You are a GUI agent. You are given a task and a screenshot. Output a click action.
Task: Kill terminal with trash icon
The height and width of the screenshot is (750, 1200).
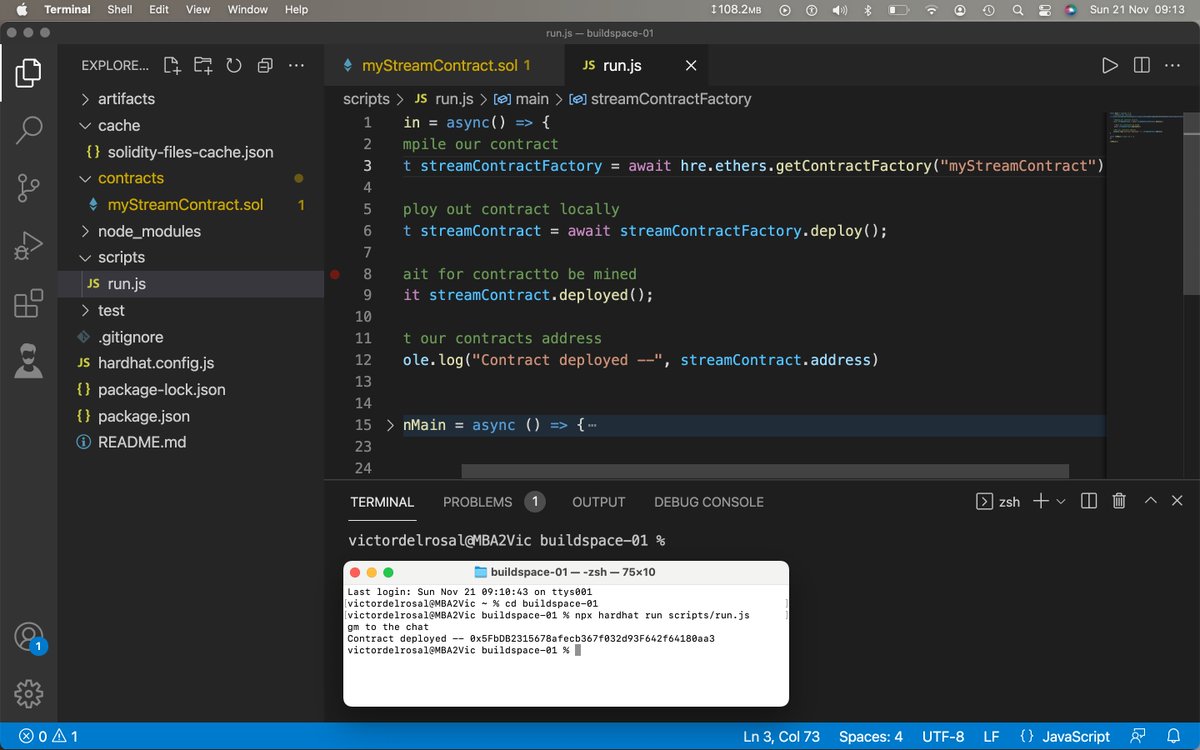pos(1119,501)
